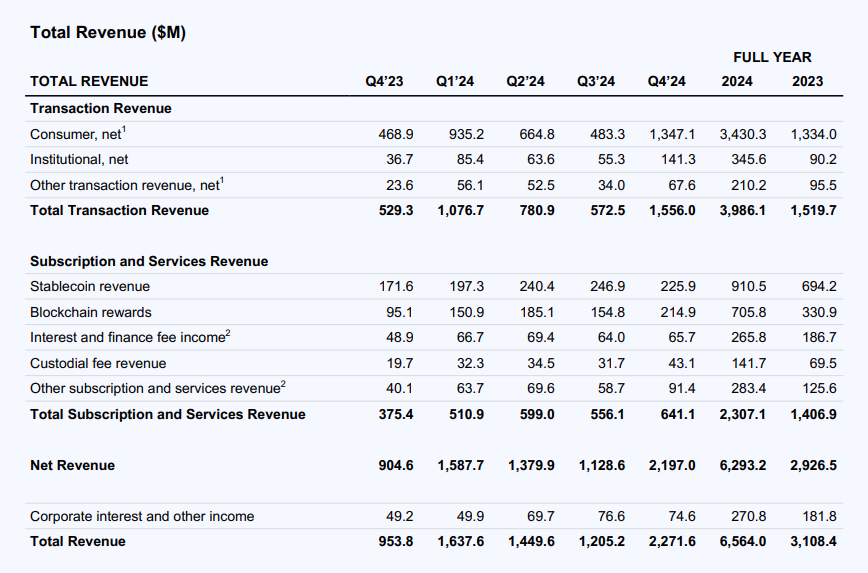Select the Stablecoin revenue row label

[90, 287]
